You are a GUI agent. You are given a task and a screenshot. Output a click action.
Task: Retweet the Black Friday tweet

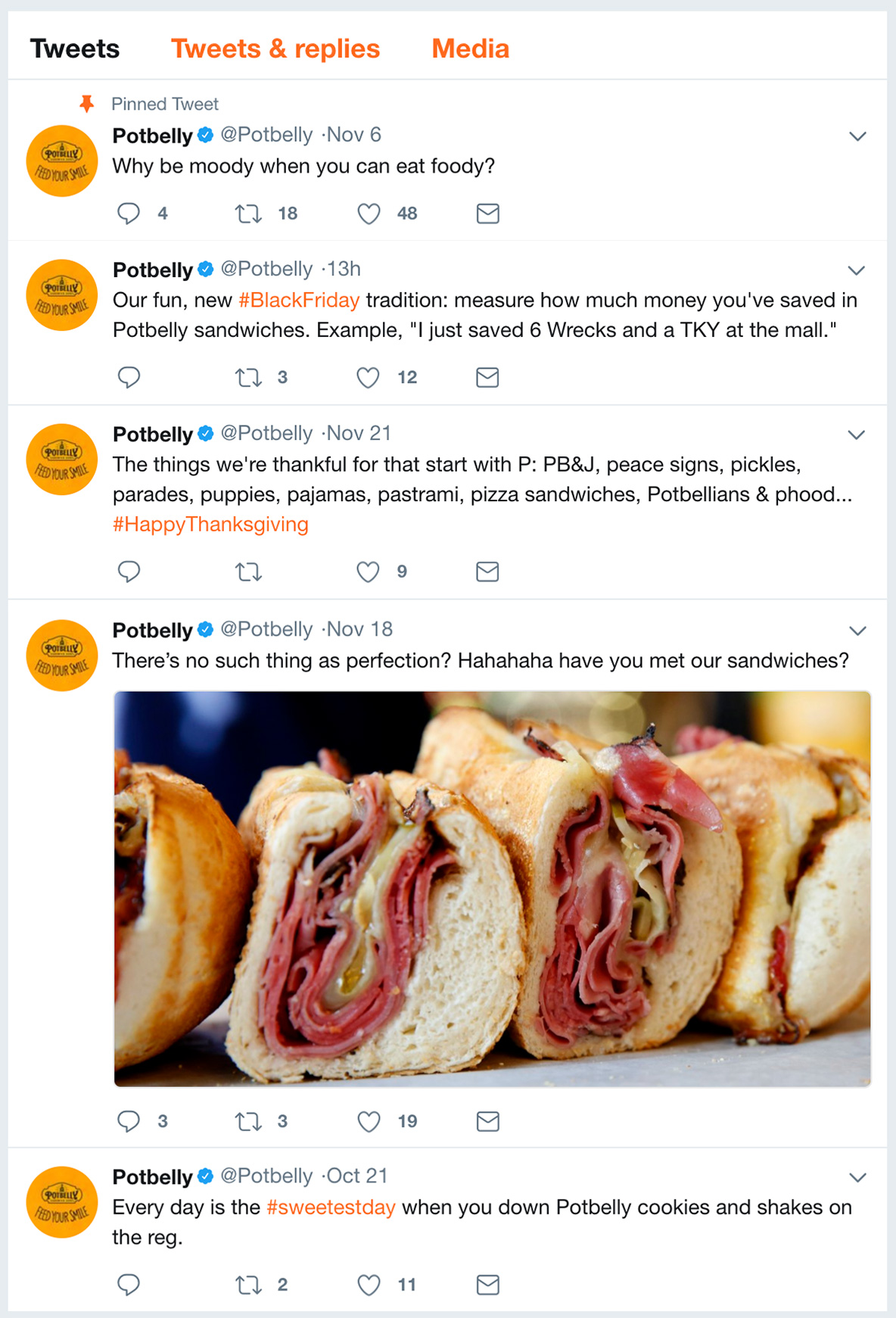coord(248,377)
